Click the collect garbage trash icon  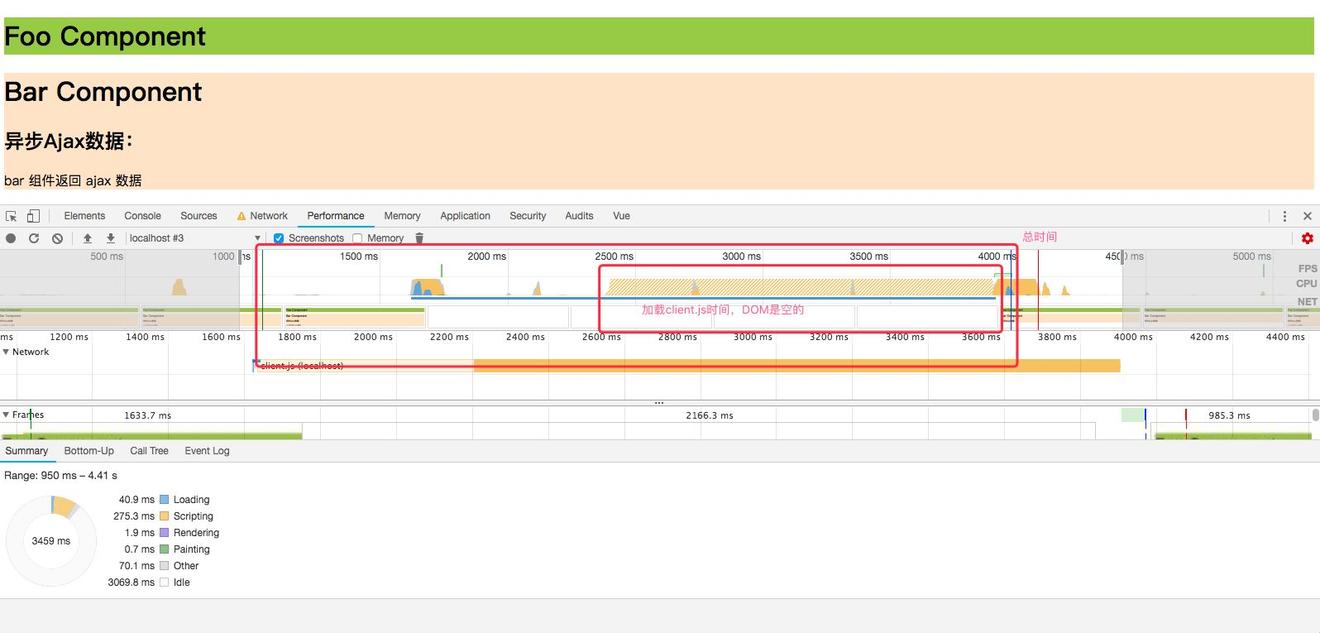tap(419, 238)
